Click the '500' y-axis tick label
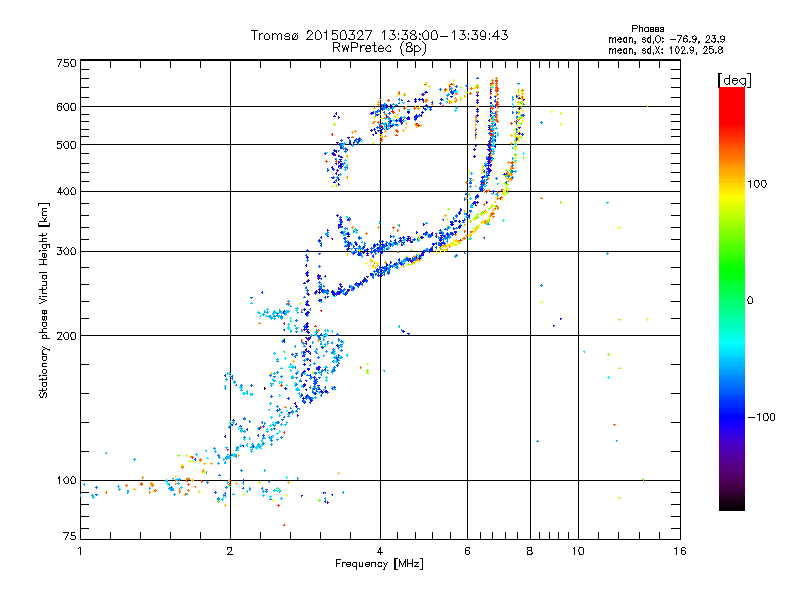Image resolution: width=800 pixels, height=600 pixels. 67,145
